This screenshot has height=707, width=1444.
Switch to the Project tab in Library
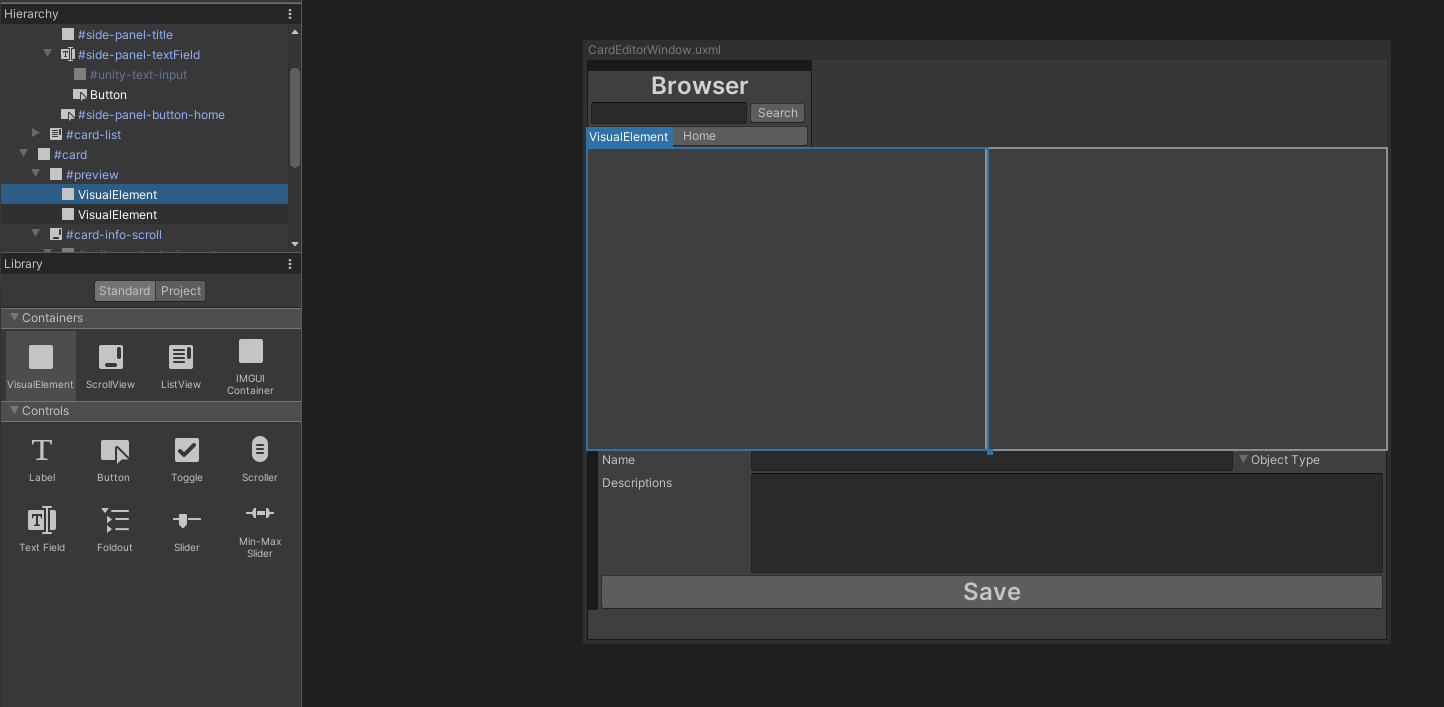[x=180, y=290]
